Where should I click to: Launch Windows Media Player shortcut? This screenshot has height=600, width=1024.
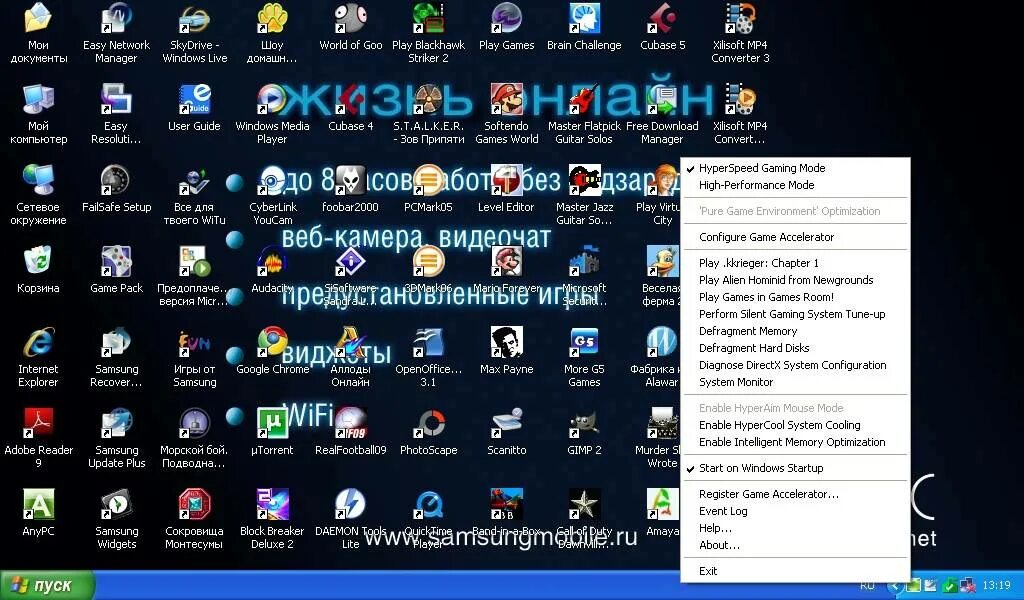[x=272, y=100]
